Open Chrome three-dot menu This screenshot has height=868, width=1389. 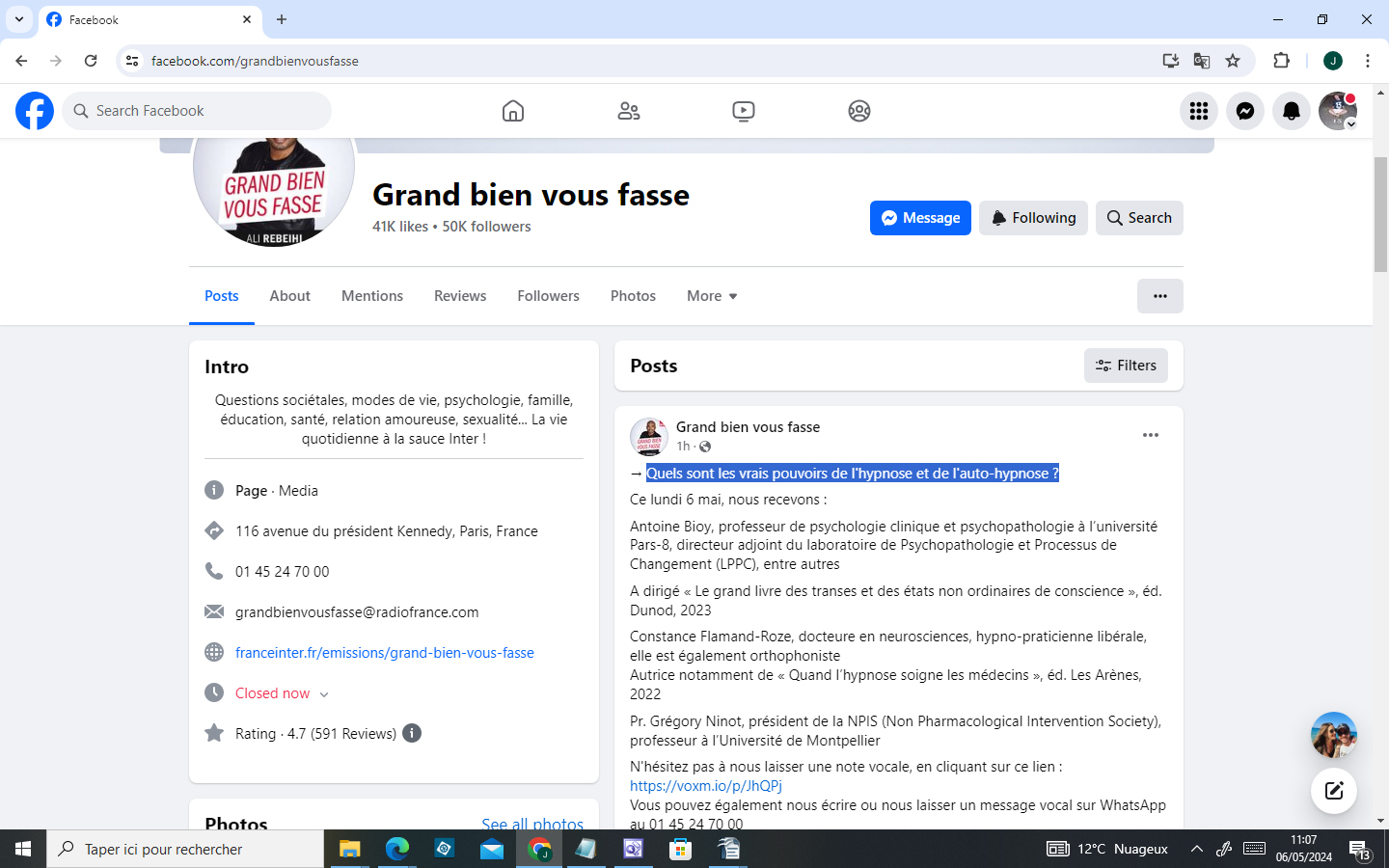[1368, 61]
